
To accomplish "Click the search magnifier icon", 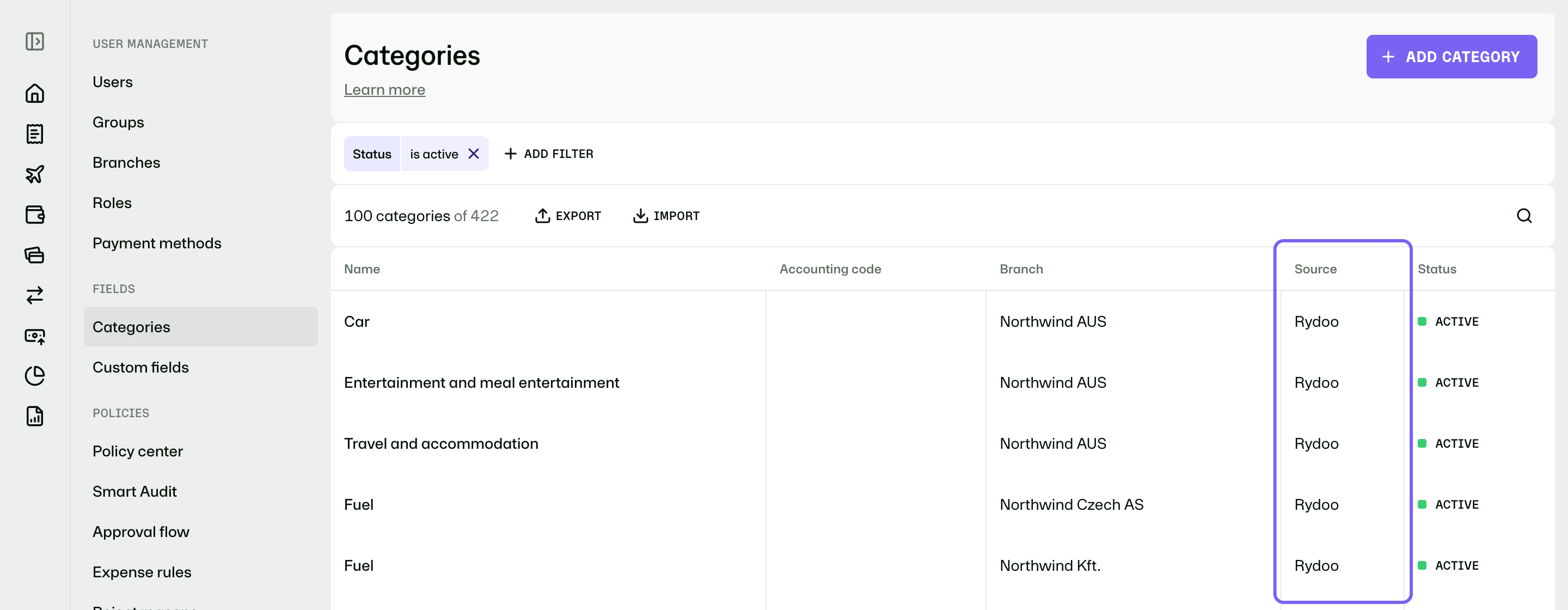I will (x=1523, y=216).
